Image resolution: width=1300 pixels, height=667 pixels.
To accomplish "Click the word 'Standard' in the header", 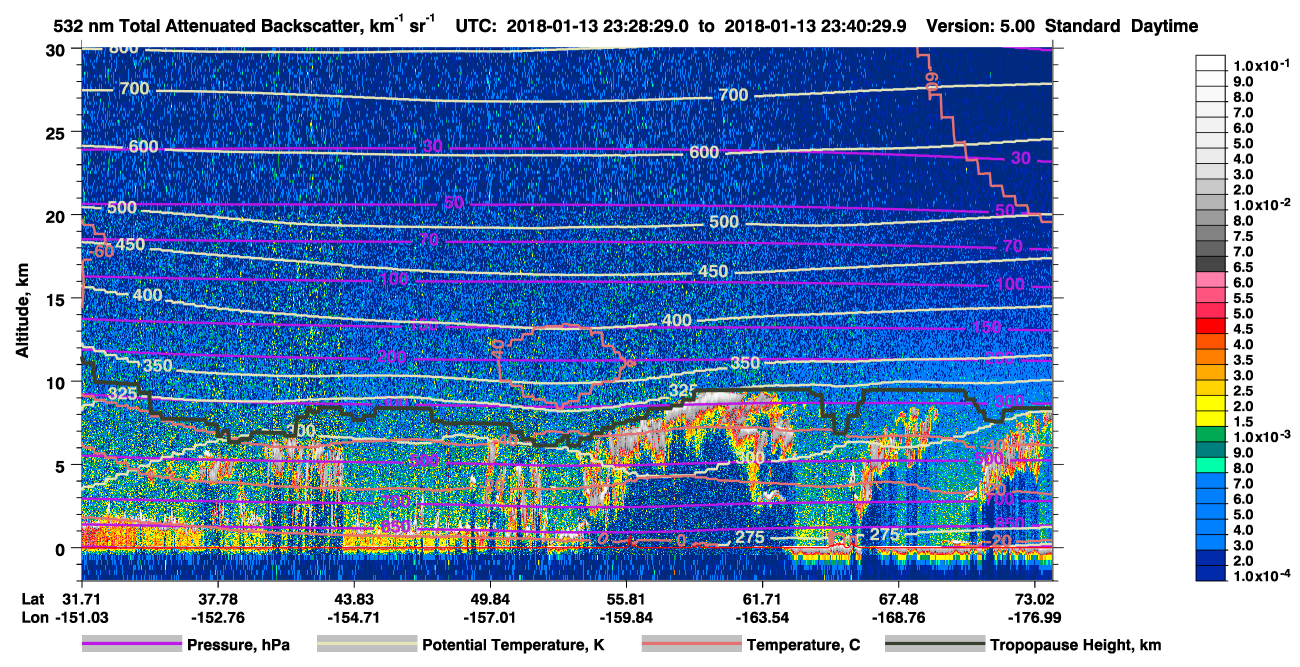I will (x=1083, y=27).
